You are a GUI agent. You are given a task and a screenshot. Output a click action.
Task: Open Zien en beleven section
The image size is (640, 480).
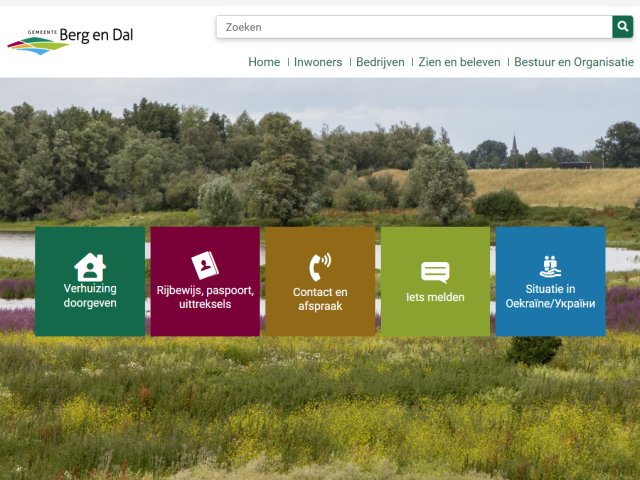point(459,62)
